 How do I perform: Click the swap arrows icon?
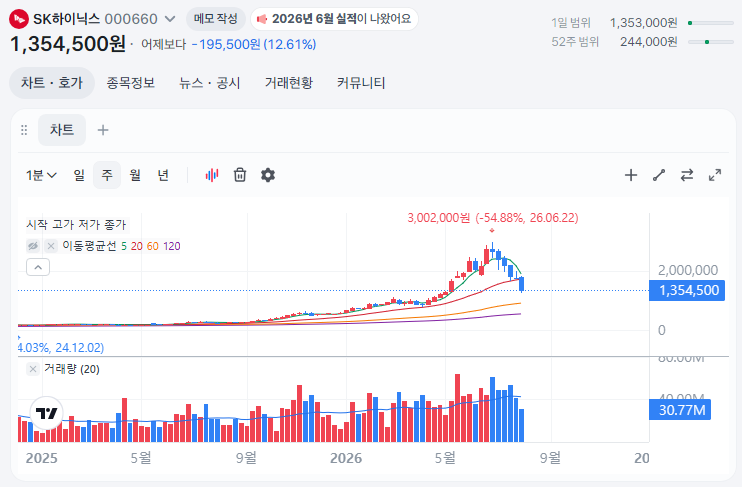coord(687,175)
